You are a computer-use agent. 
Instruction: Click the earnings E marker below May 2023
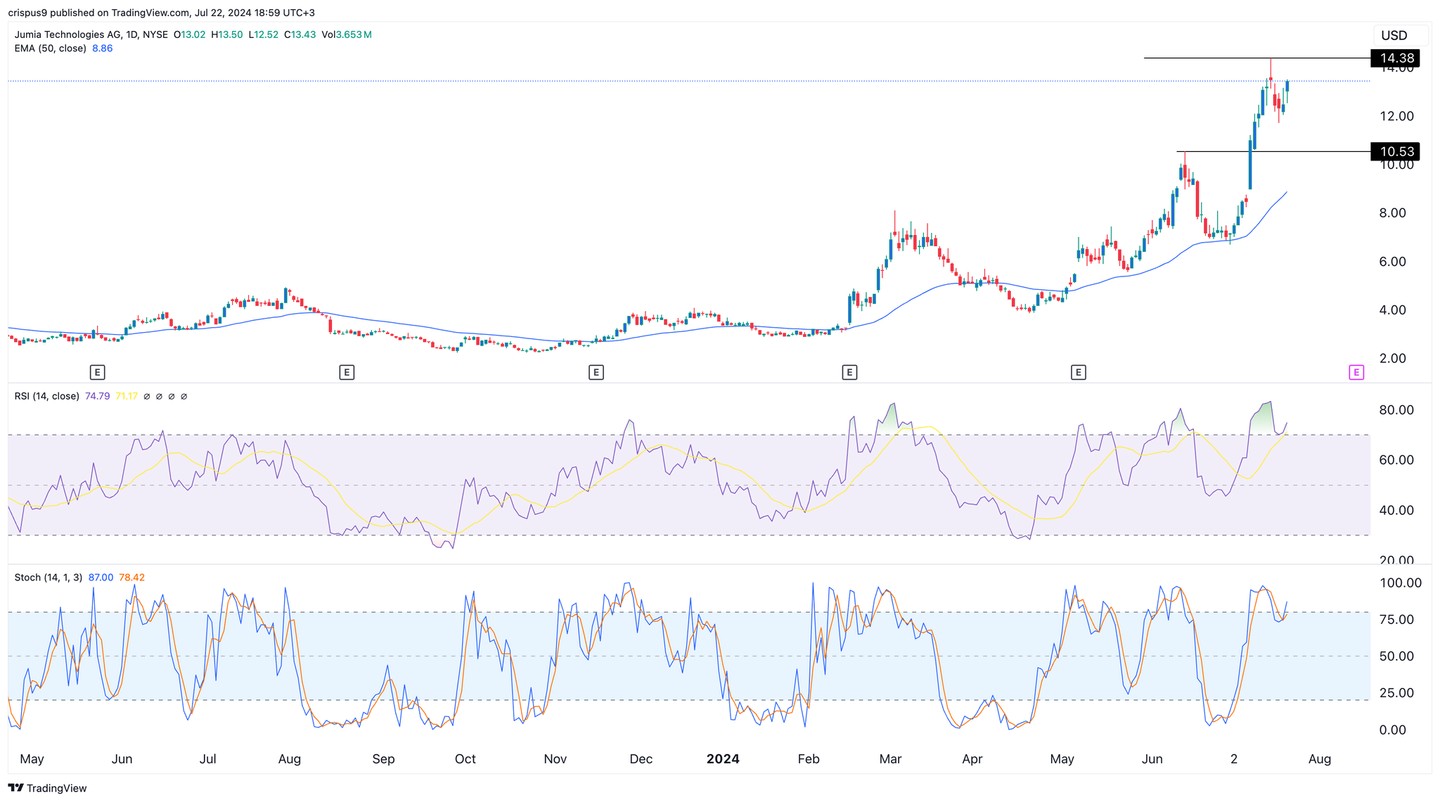[x=97, y=372]
